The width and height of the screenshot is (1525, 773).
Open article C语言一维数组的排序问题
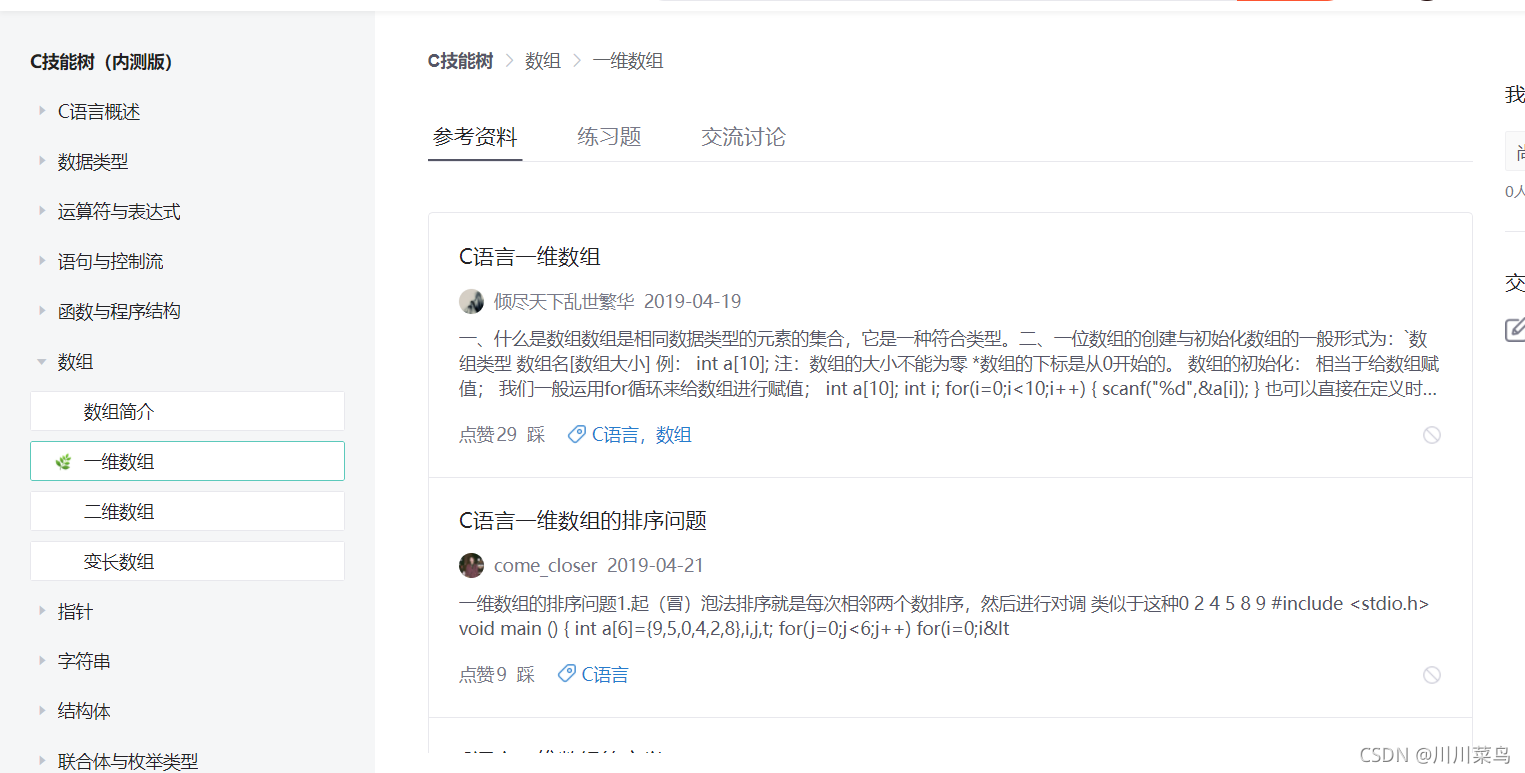pos(583,521)
